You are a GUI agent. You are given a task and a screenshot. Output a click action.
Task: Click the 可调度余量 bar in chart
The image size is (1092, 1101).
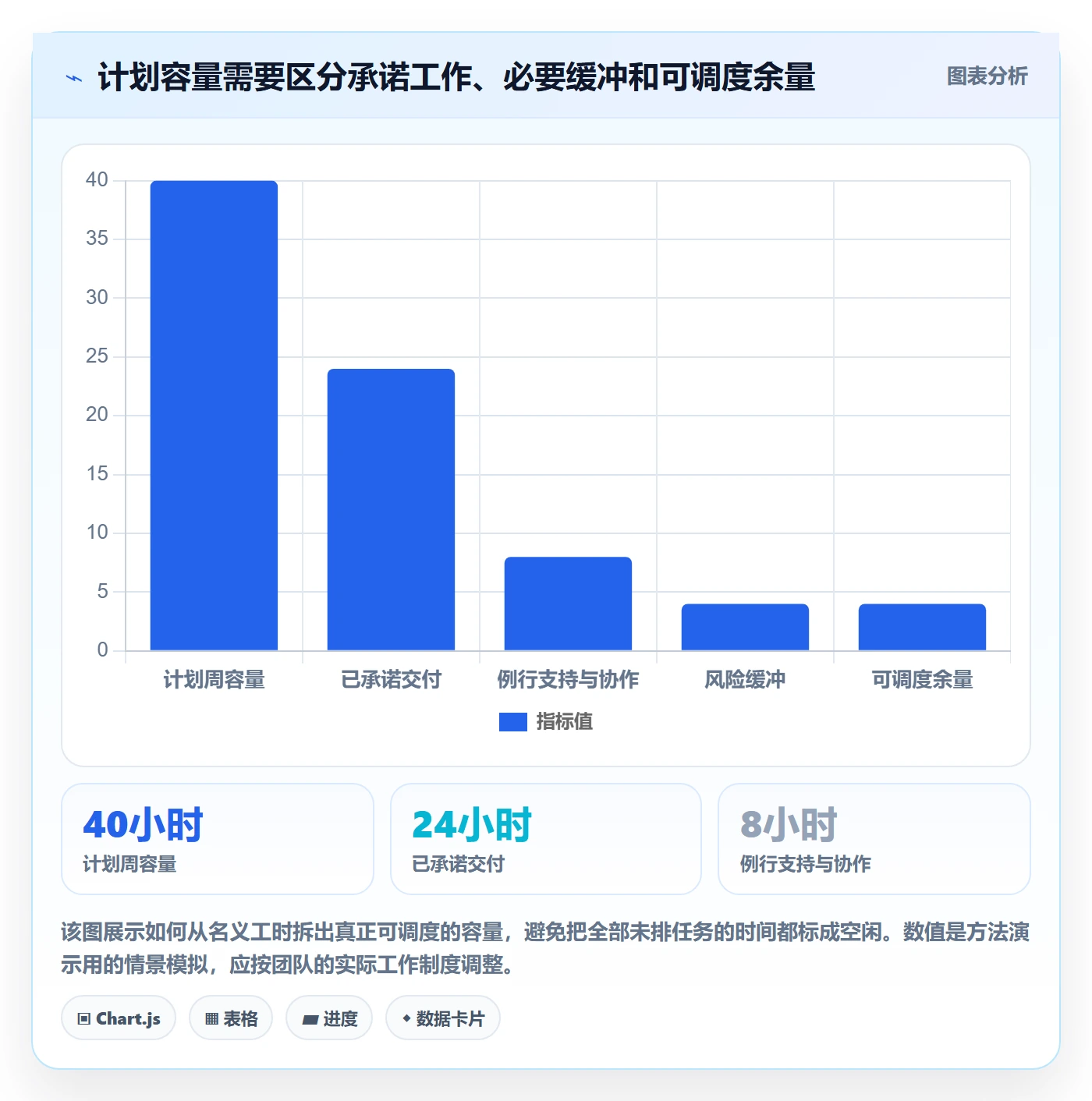(922, 627)
